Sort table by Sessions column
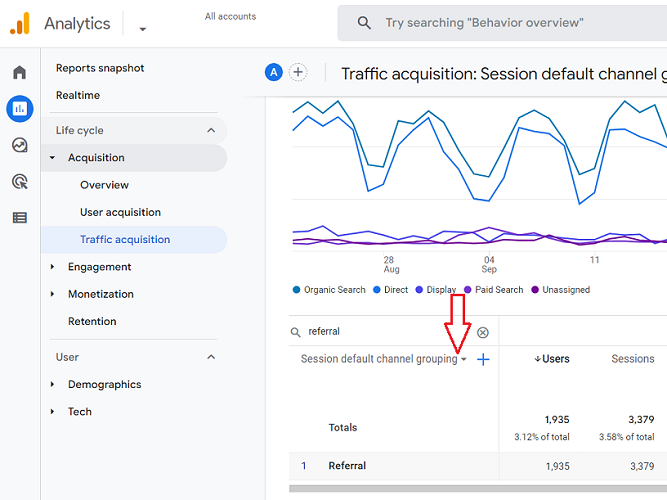The image size is (667, 500). click(633, 359)
